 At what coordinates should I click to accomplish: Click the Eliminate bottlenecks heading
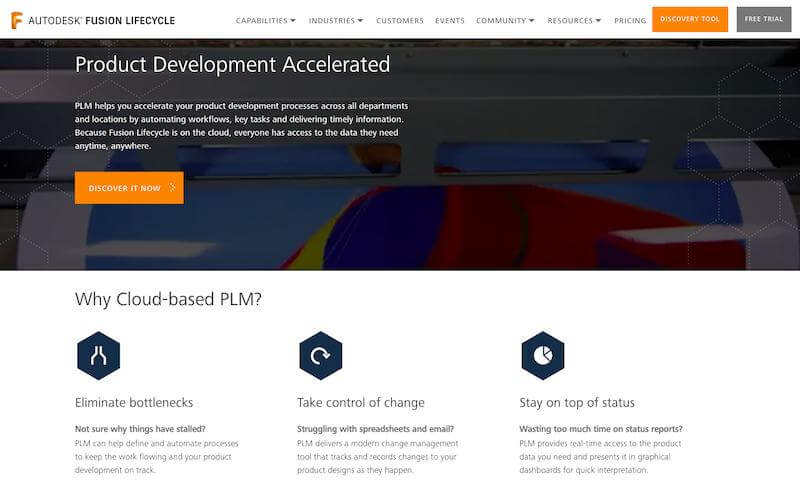[x=134, y=403]
